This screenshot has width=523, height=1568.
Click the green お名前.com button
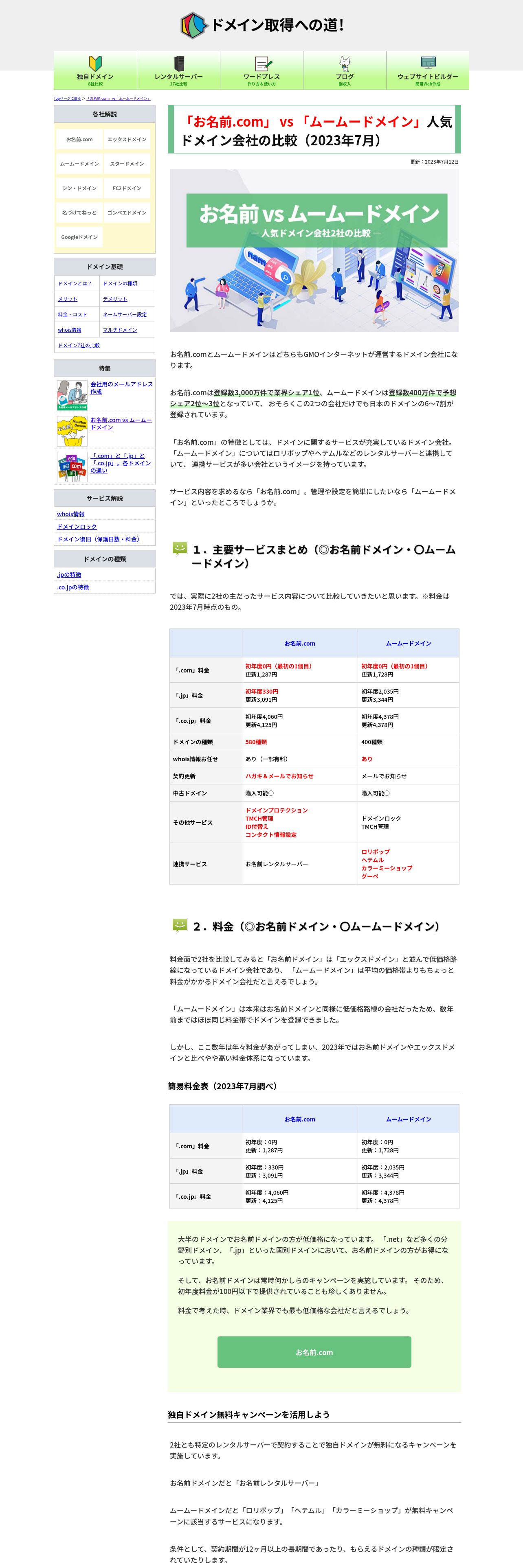click(x=314, y=1353)
